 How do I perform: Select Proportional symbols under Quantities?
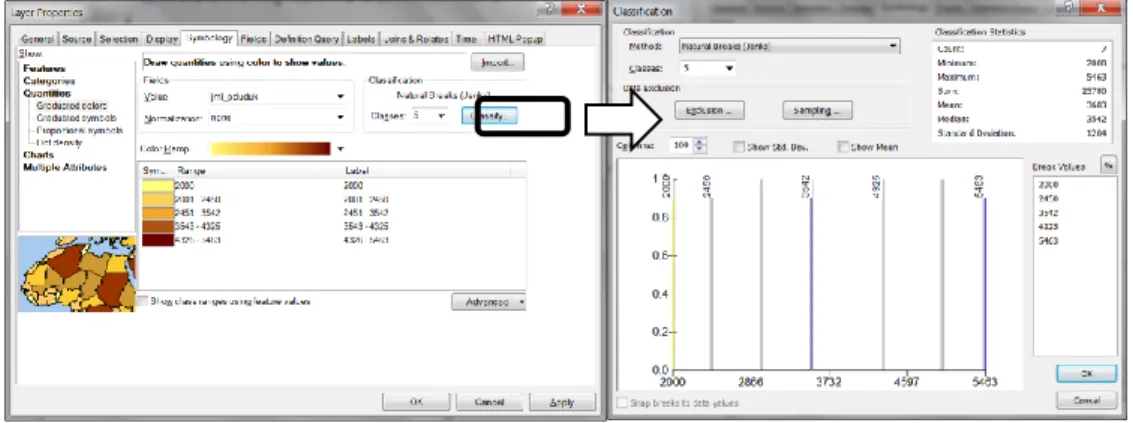79,130
